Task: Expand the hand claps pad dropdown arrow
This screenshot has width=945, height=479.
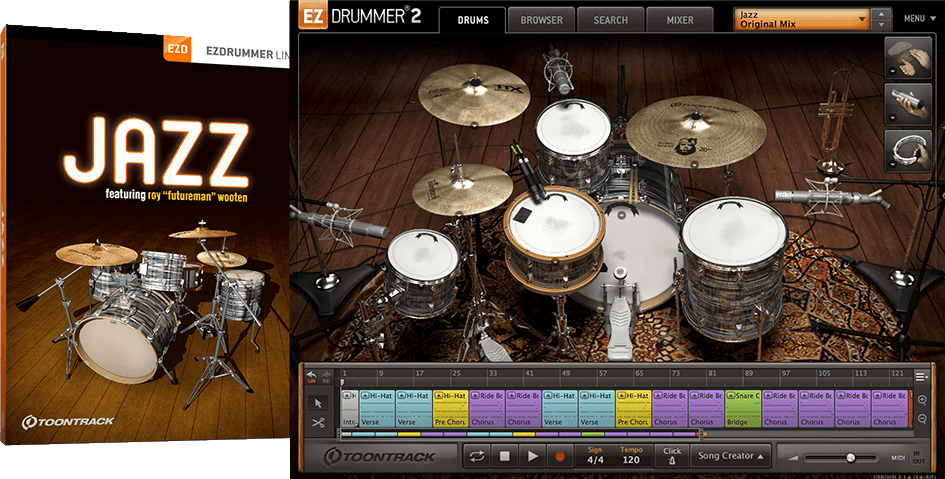Action: (x=891, y=70)
